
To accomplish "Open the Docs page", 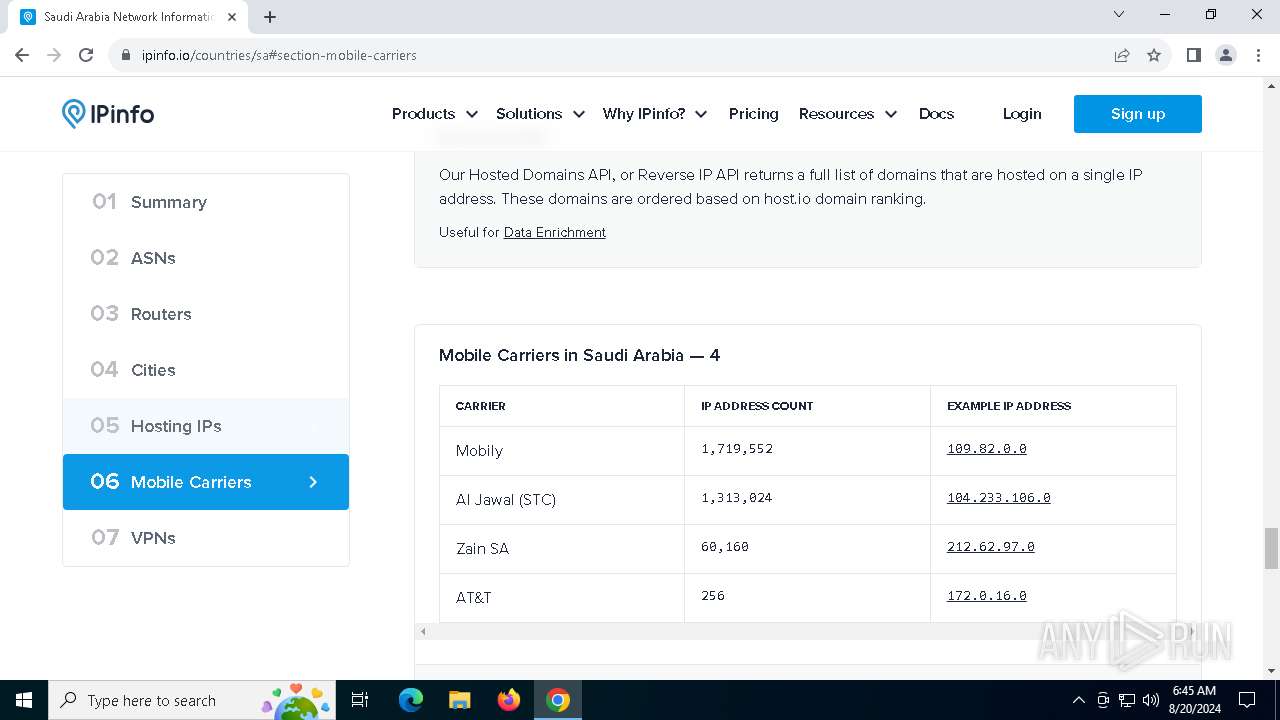I will (936, 114).
